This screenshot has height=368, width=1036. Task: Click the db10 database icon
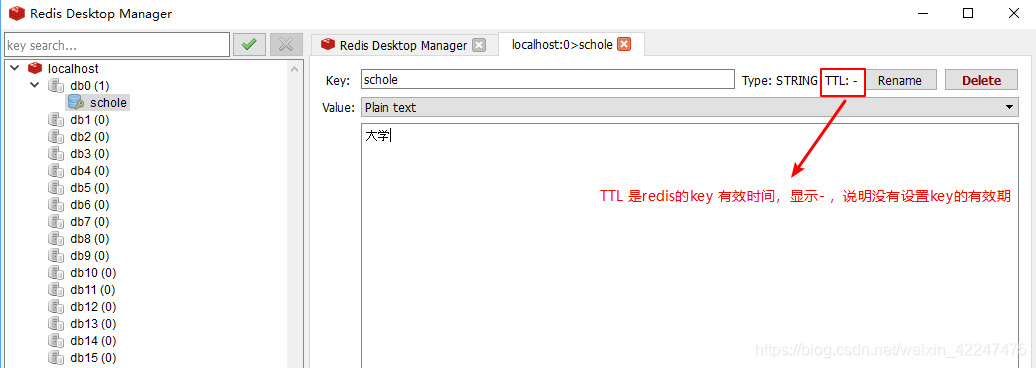(56, 273)
